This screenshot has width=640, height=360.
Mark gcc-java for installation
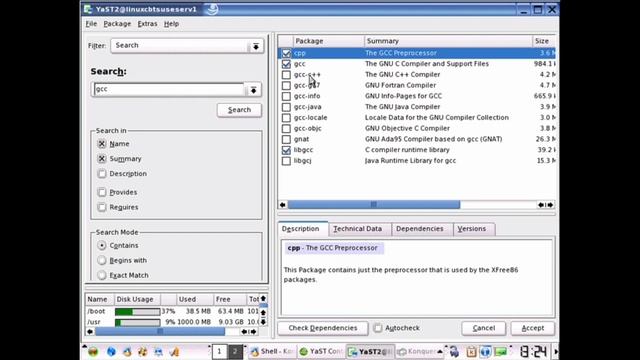(x=286, y=107)
